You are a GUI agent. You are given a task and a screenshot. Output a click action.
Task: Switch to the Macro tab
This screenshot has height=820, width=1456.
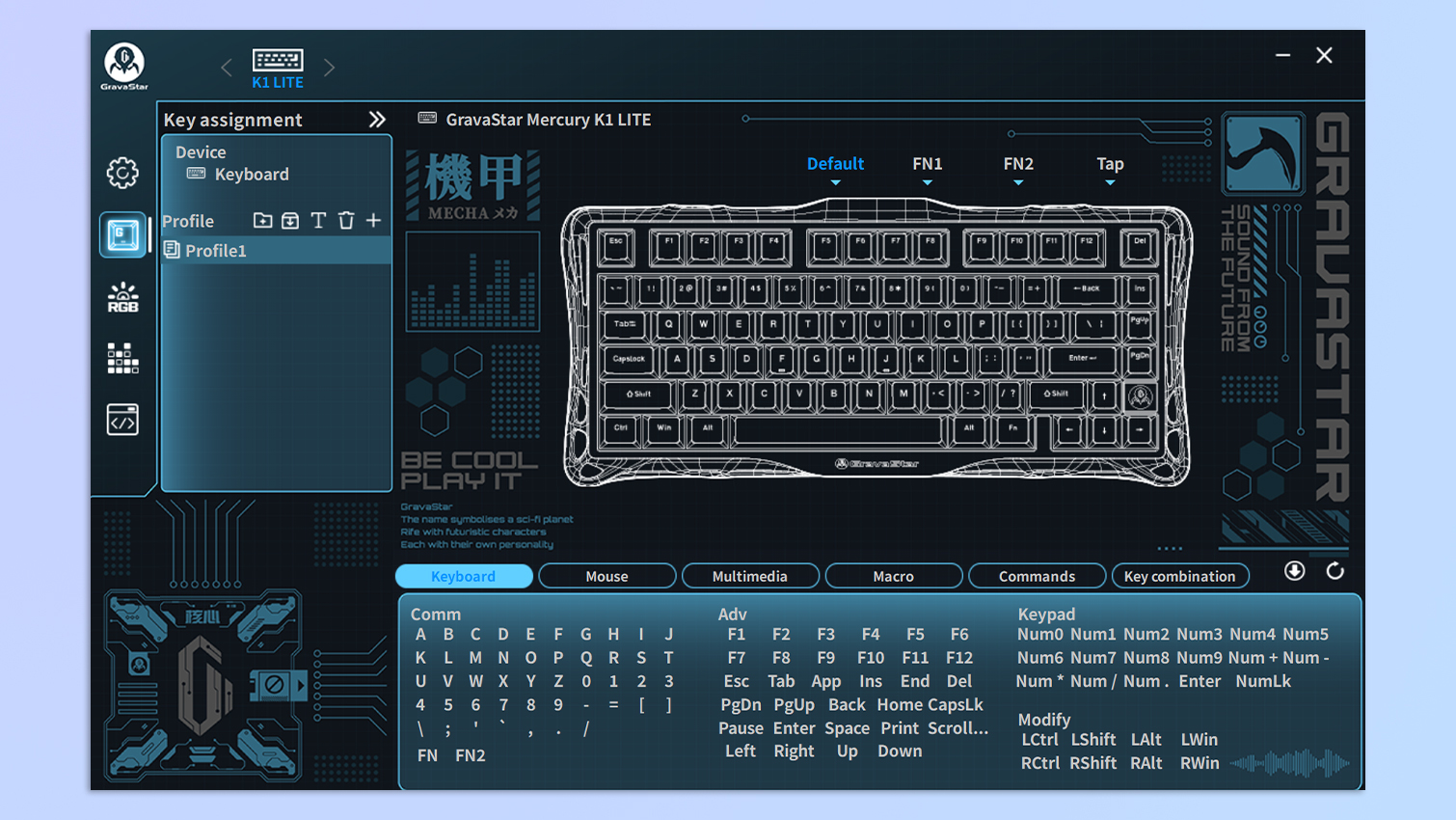(x=893, y=576)
